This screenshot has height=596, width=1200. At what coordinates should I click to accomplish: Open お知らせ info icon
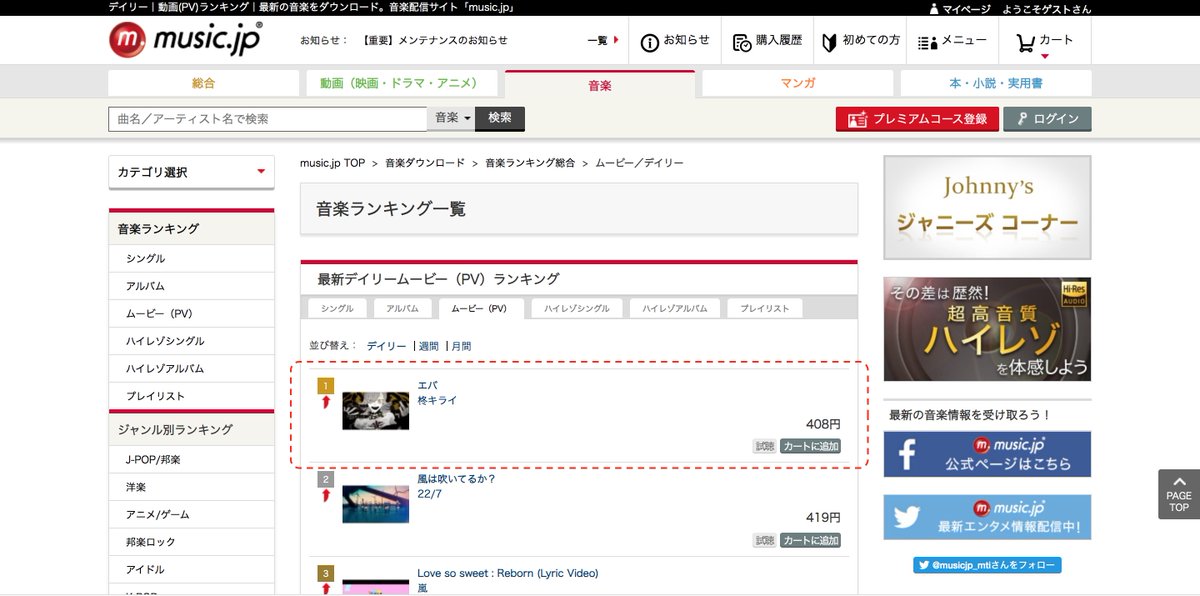click(675, 41)
